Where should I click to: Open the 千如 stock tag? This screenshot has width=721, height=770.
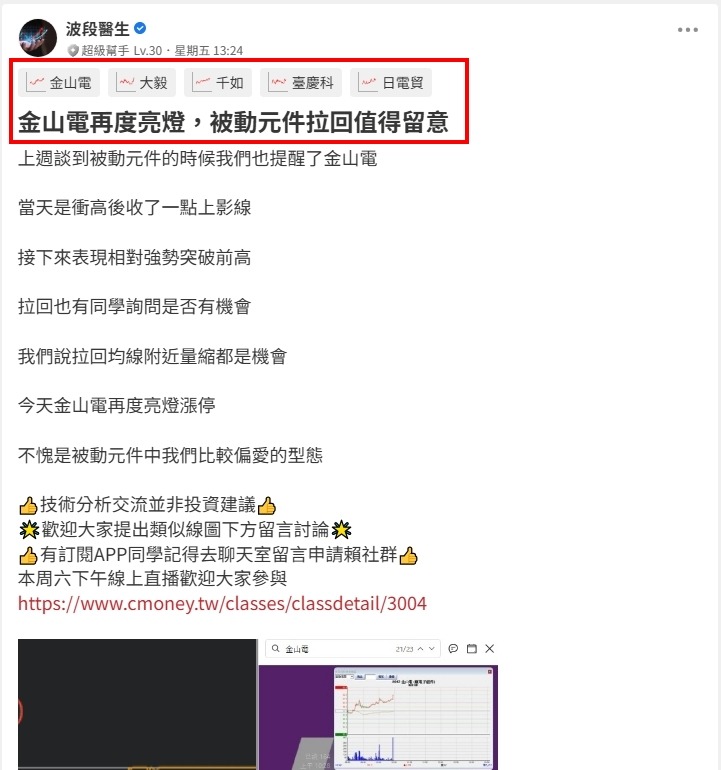[218, 82]
